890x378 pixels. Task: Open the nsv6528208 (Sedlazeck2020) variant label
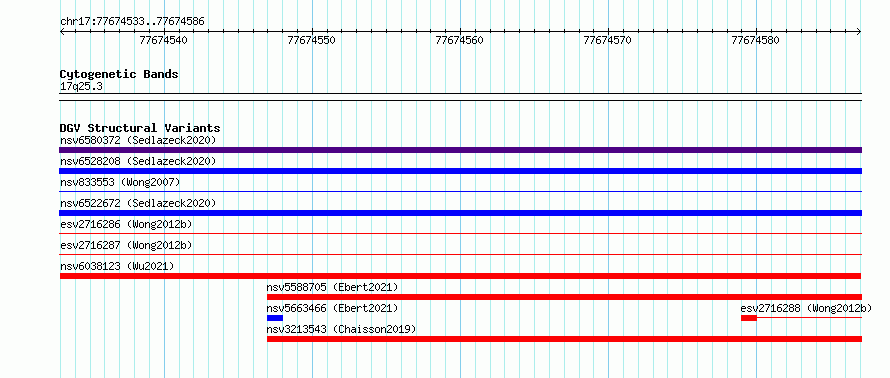138,161
